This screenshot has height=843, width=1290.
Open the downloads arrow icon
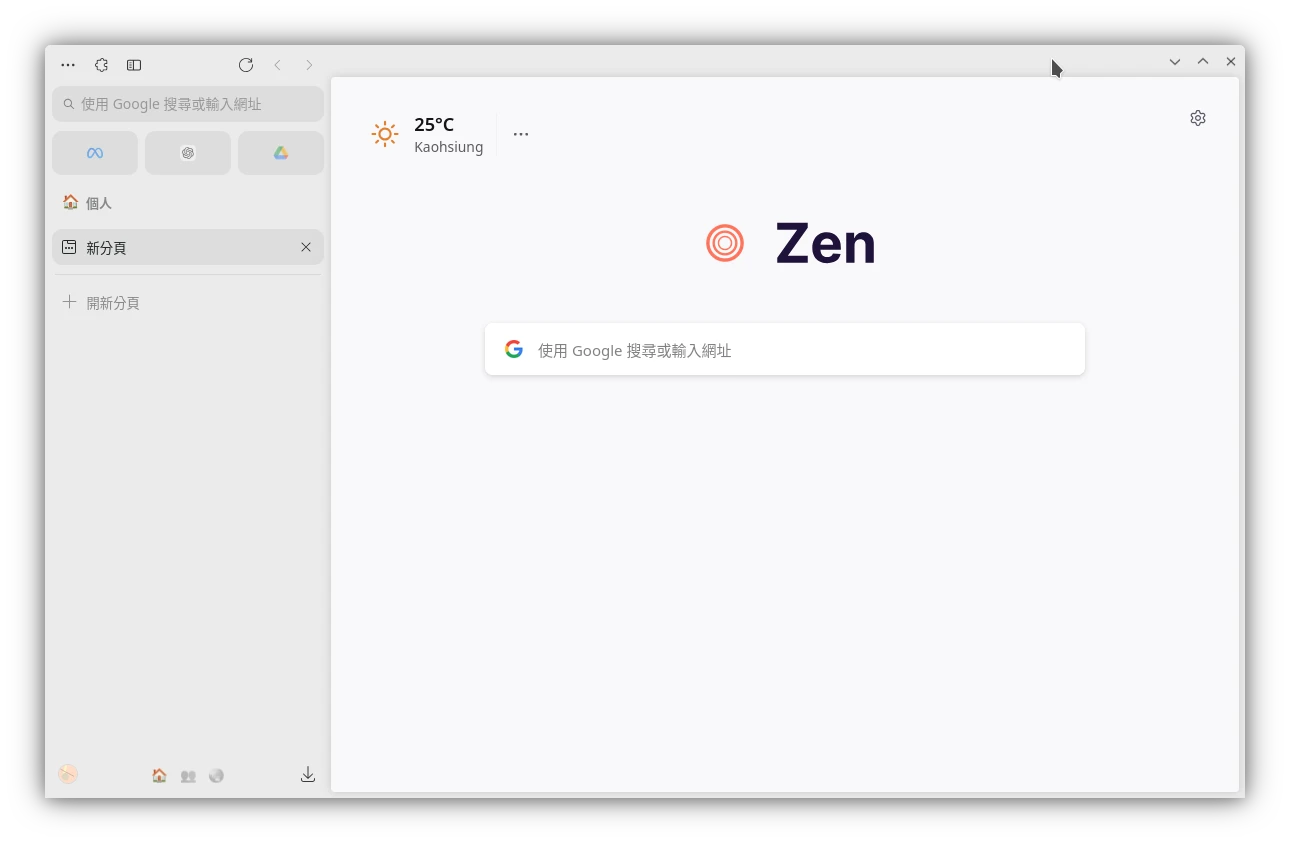tap(308, 775)
